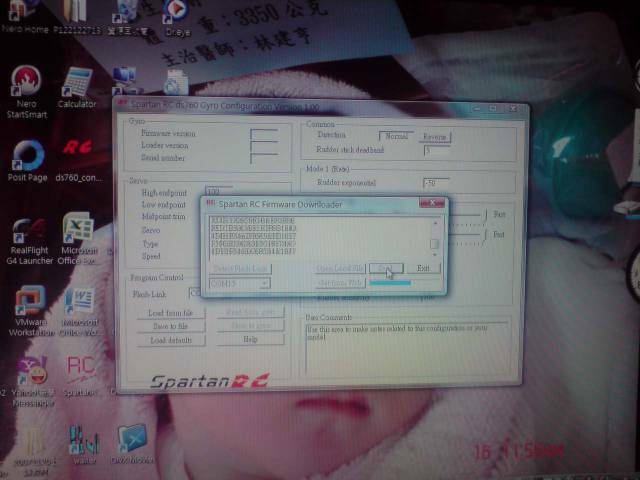Select the network computers desktop icon
Screen dimensions: 640x480
coord(125,80)
